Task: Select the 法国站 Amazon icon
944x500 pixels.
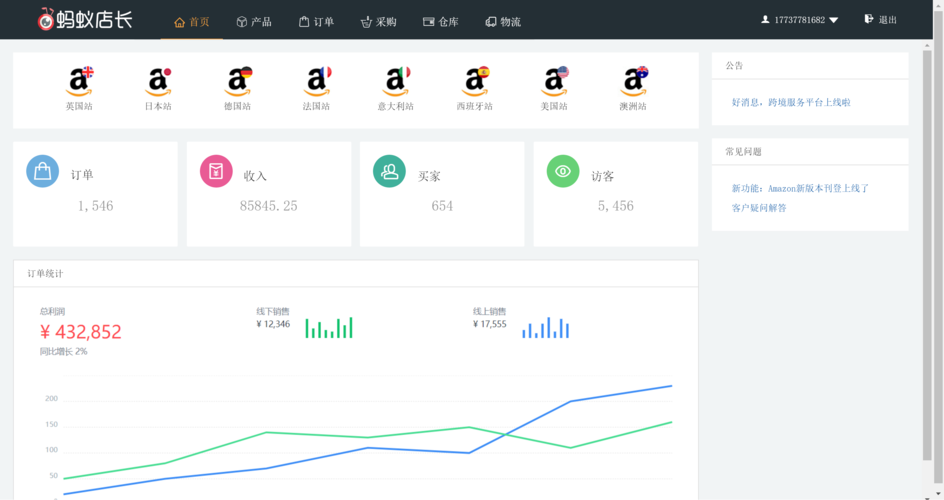Action: coord(316,81)
